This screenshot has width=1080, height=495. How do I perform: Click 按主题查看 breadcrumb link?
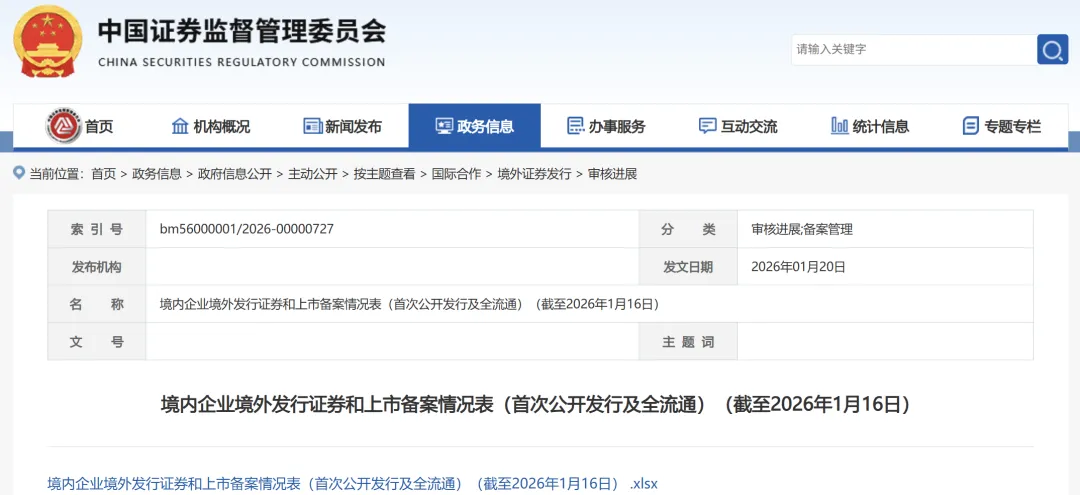pos(384,174)
